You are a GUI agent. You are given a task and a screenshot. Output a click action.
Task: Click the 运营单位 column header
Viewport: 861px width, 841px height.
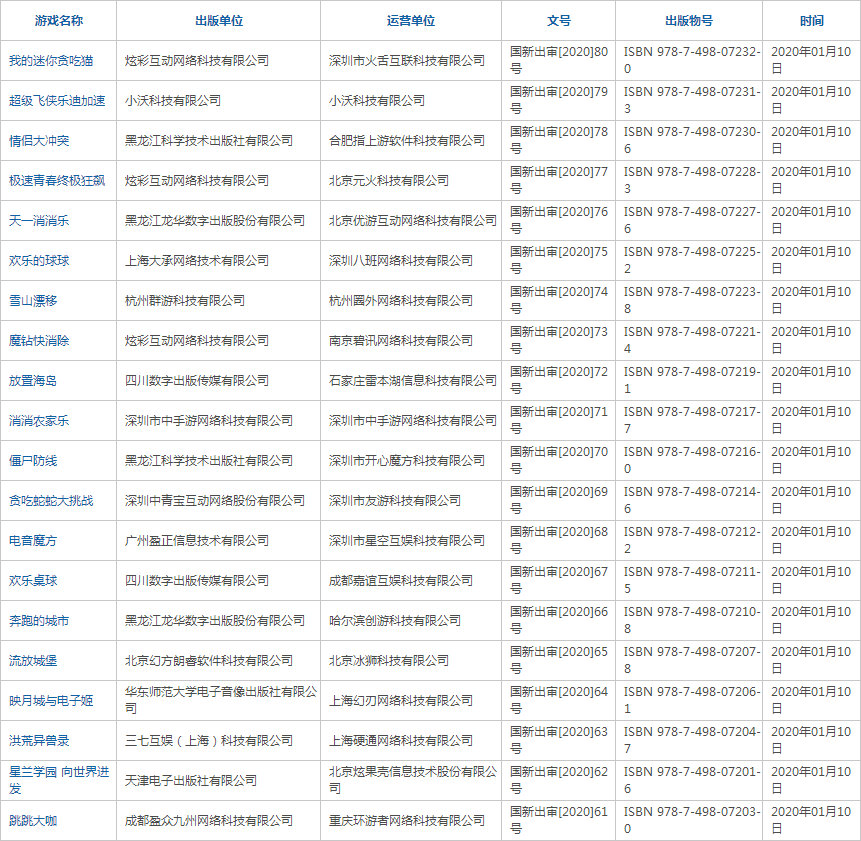pyautogui.click(x=411, y=21)
